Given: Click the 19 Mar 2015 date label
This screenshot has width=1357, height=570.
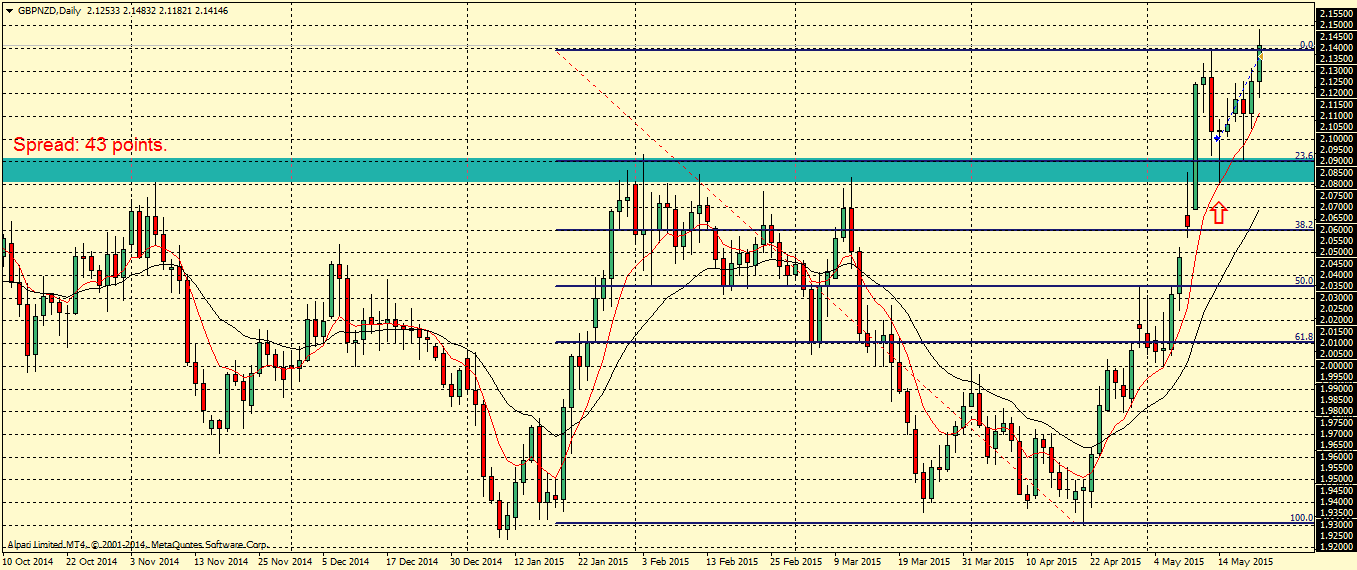Looking at the screenshot, I should 925,562.
